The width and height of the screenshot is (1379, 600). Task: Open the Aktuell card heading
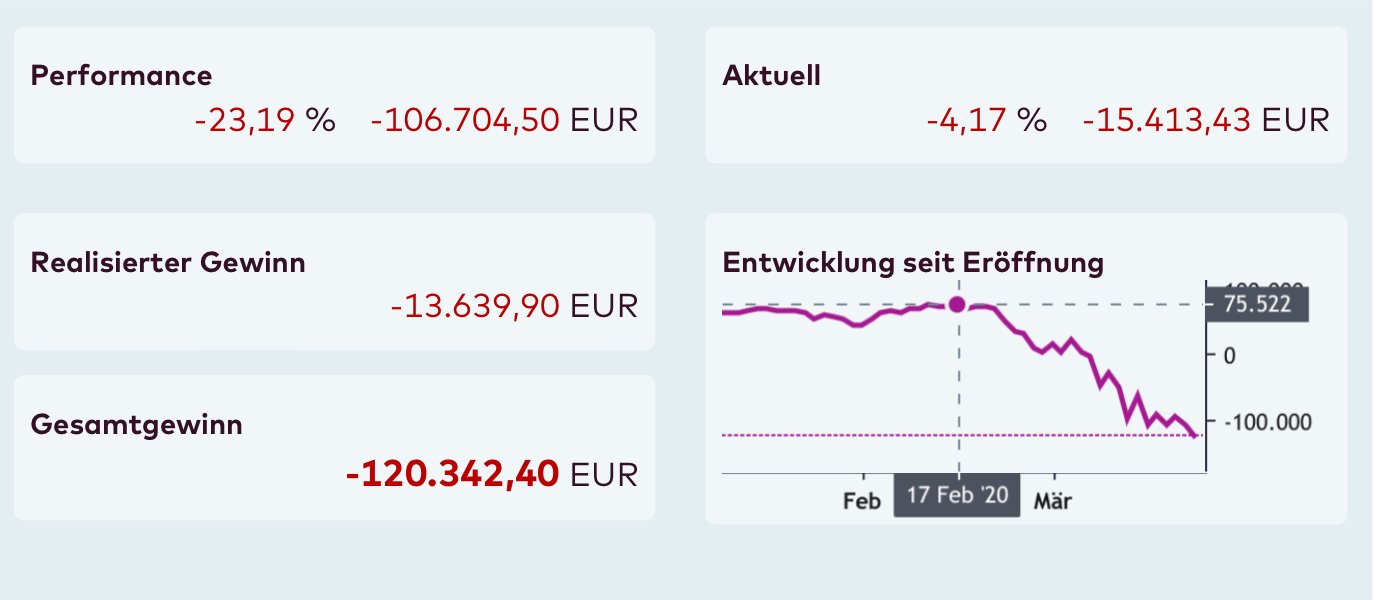[771, 76]
